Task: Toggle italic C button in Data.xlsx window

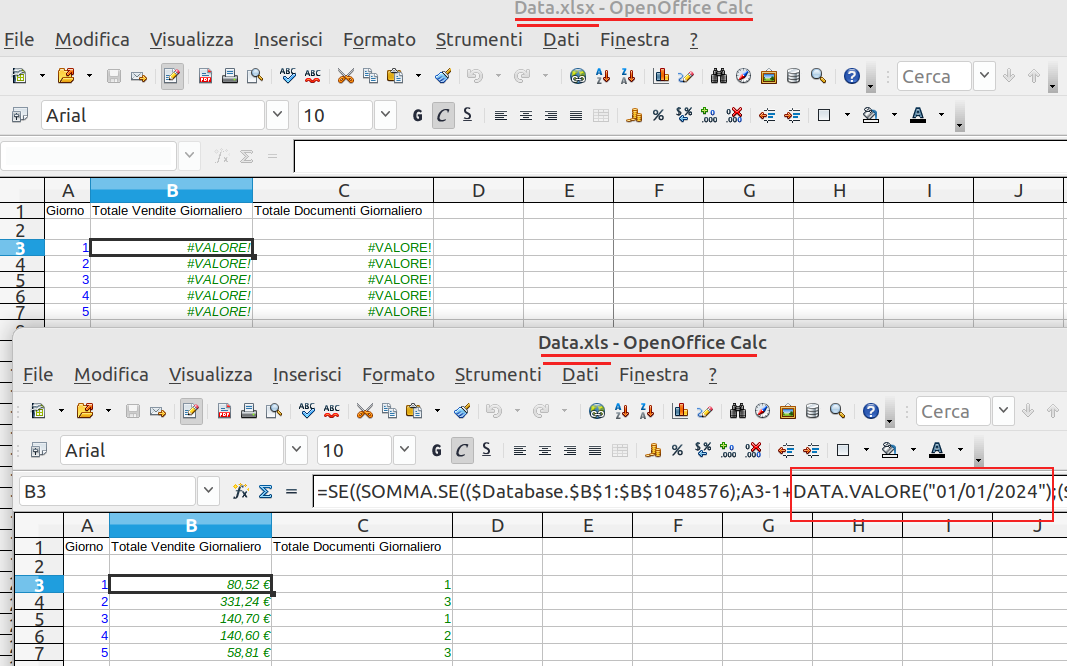Action: pos(442,115)
